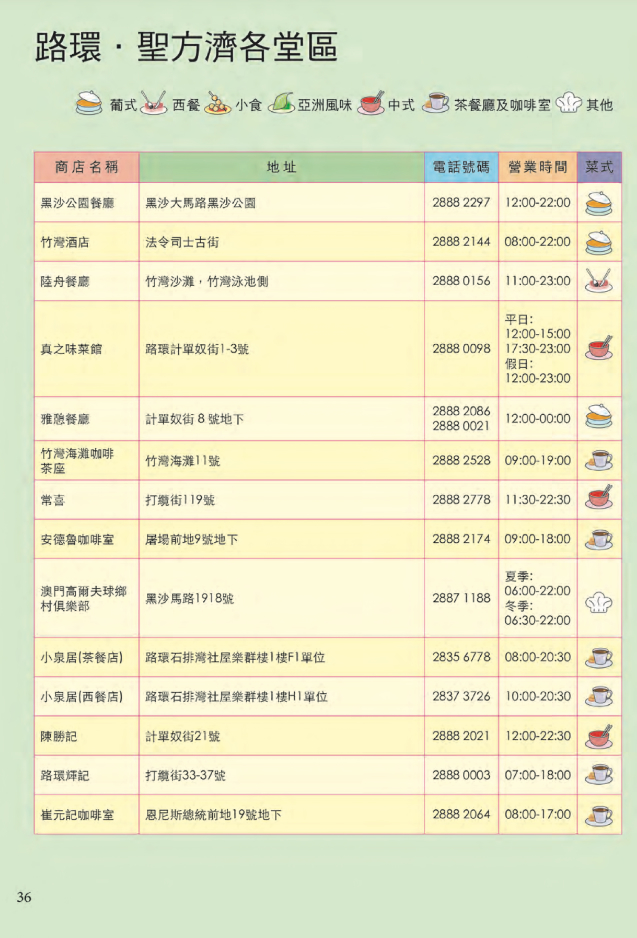The height and width of the screenshot is (938, 637).
Task: Click the 葡式 cuisine icon in the legend
Action: 89,103
